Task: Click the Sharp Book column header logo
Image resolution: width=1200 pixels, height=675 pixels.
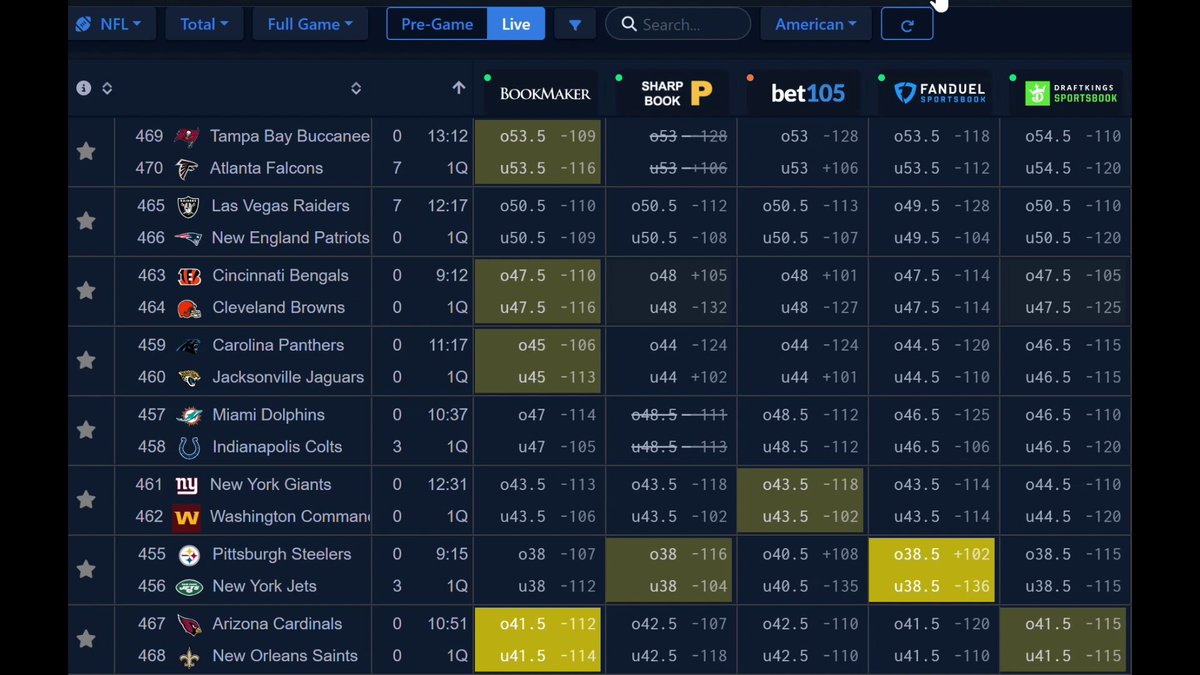Action: click(676, 93)
